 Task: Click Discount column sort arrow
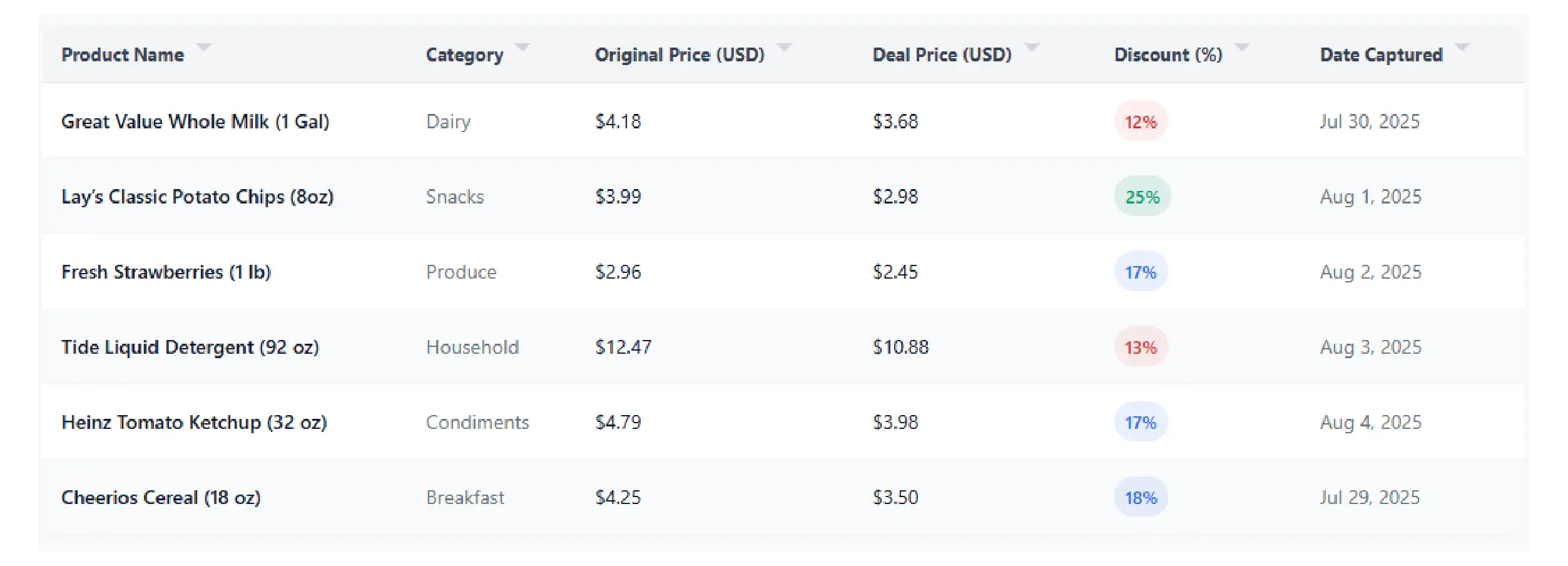point(1242,48)
